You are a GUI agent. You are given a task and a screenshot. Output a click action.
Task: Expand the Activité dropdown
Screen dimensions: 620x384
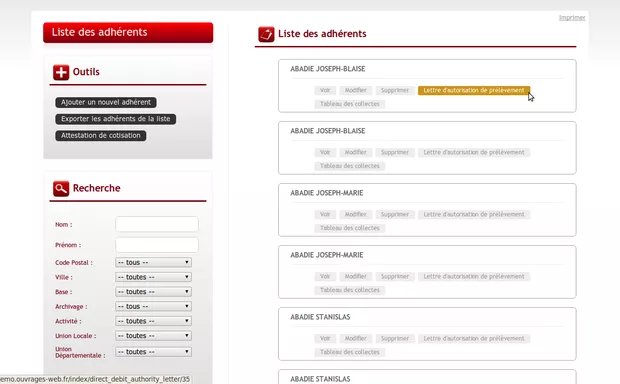[153, 321]
